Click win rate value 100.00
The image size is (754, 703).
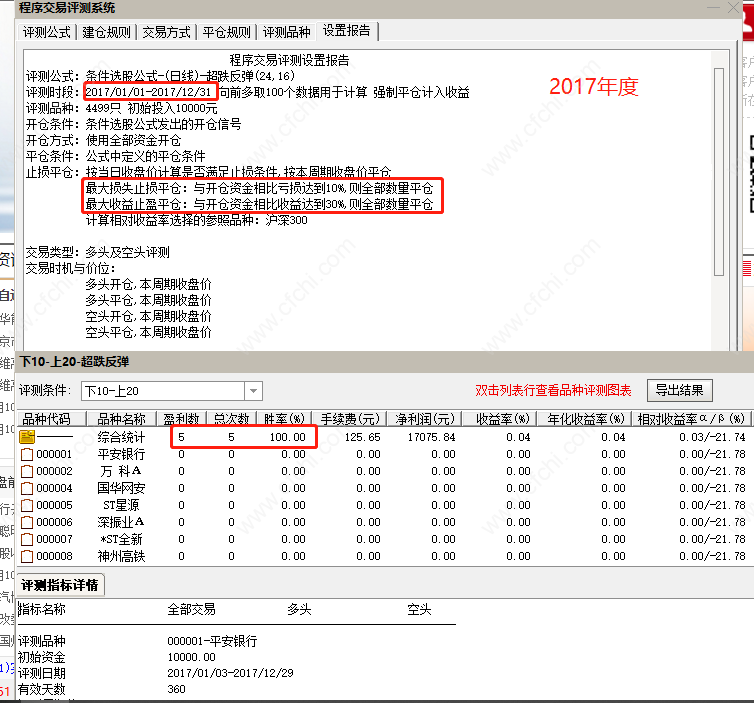pos(288,437)
